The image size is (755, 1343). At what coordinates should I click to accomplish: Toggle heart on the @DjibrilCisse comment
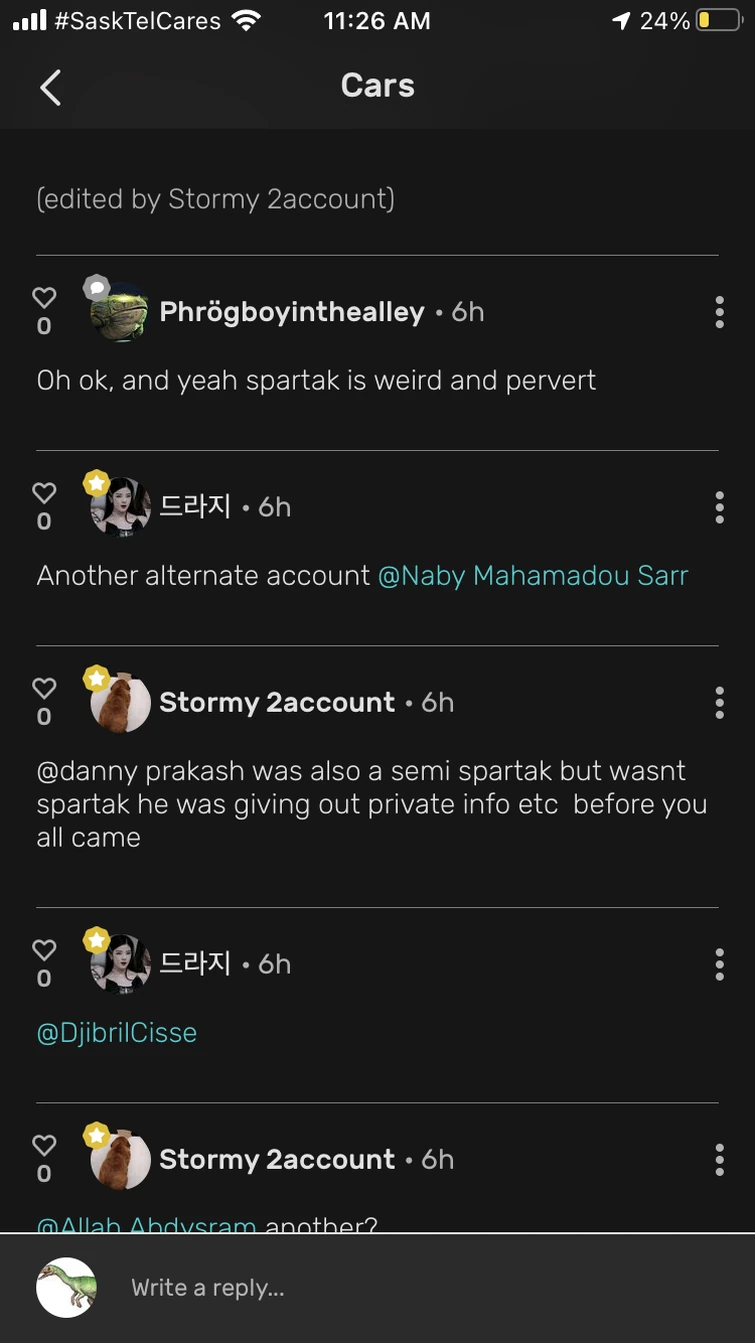(44, 950)
